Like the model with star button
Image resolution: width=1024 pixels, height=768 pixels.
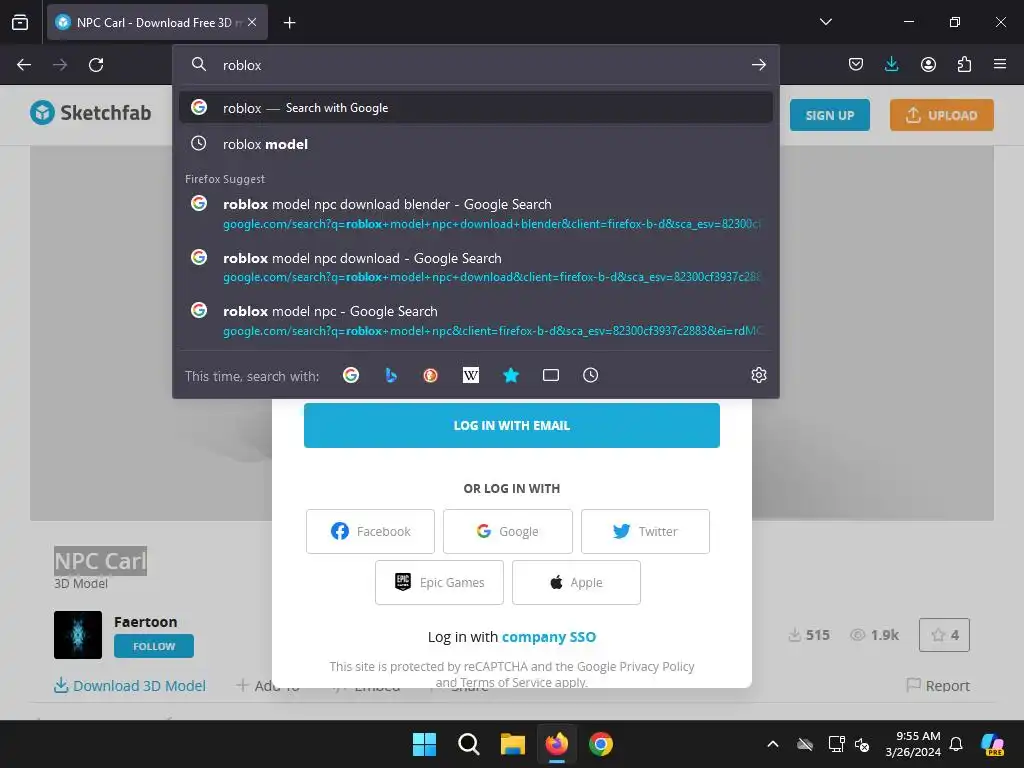coord(944,635)
